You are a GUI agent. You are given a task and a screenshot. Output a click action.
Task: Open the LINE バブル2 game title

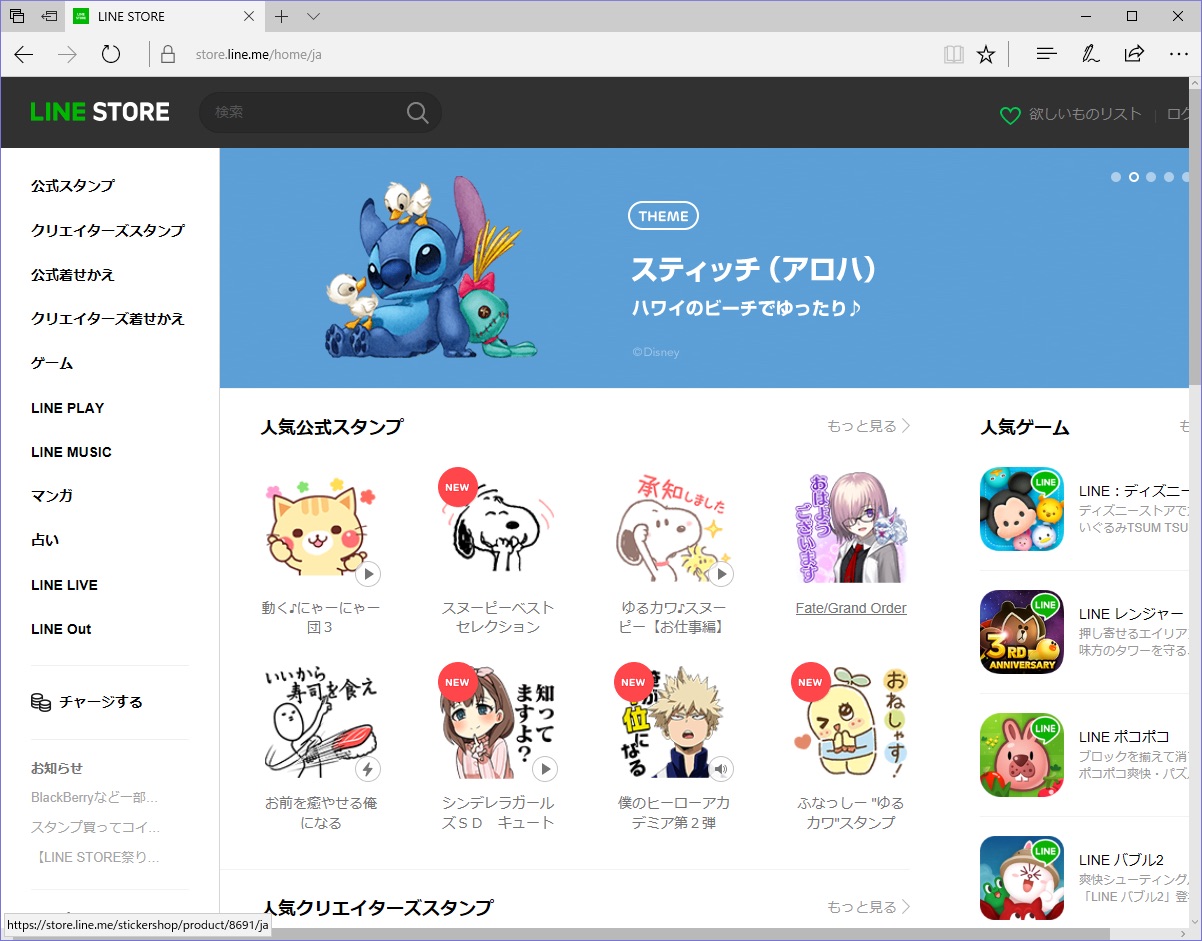click(x=1121, y=860)
